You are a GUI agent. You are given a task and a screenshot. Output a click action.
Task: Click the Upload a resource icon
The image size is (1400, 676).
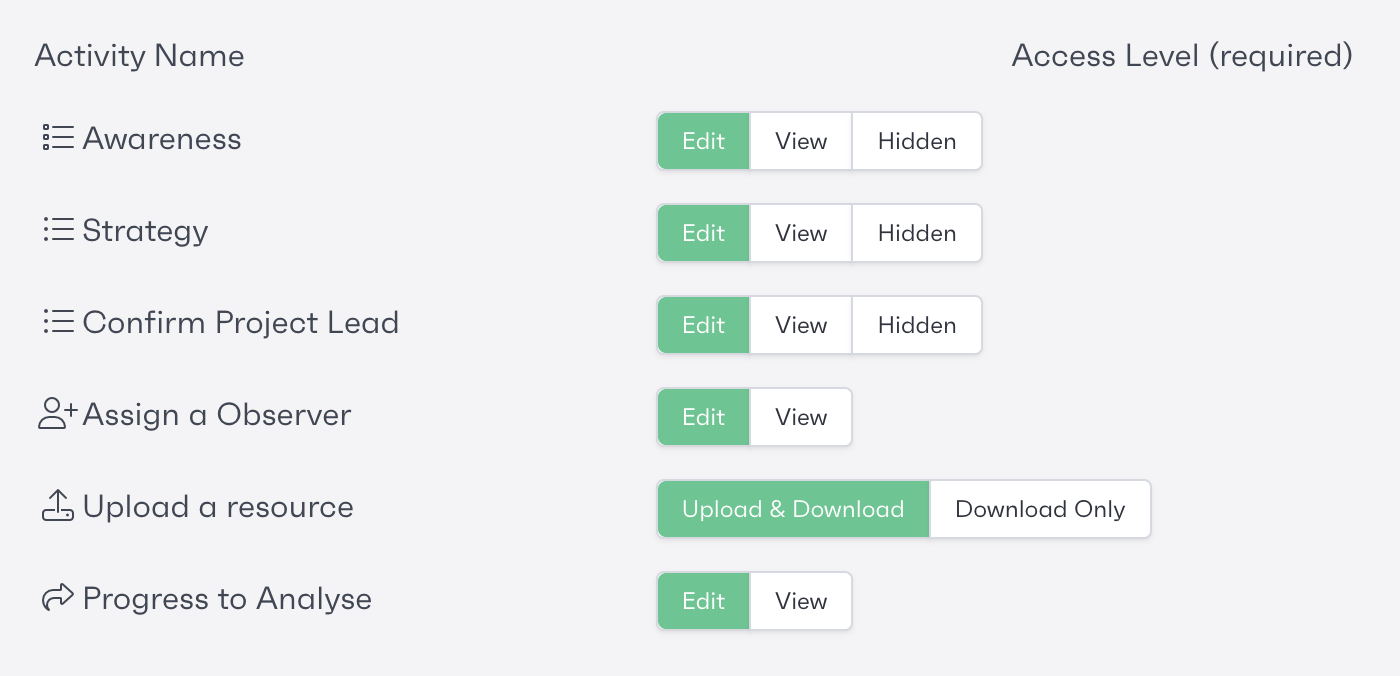point(58,507)
